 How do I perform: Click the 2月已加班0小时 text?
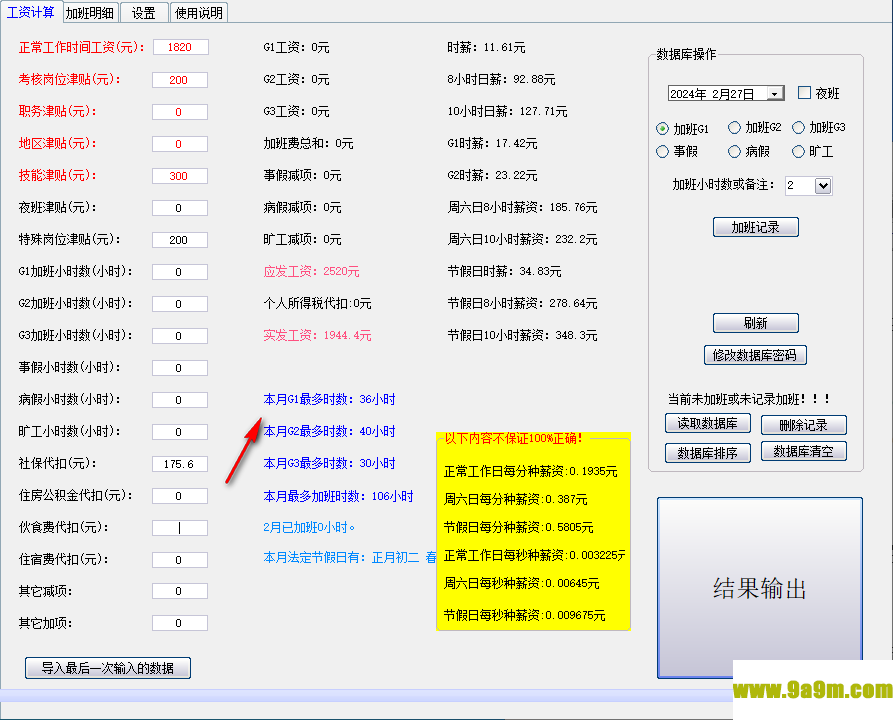(x=309, y=527)
